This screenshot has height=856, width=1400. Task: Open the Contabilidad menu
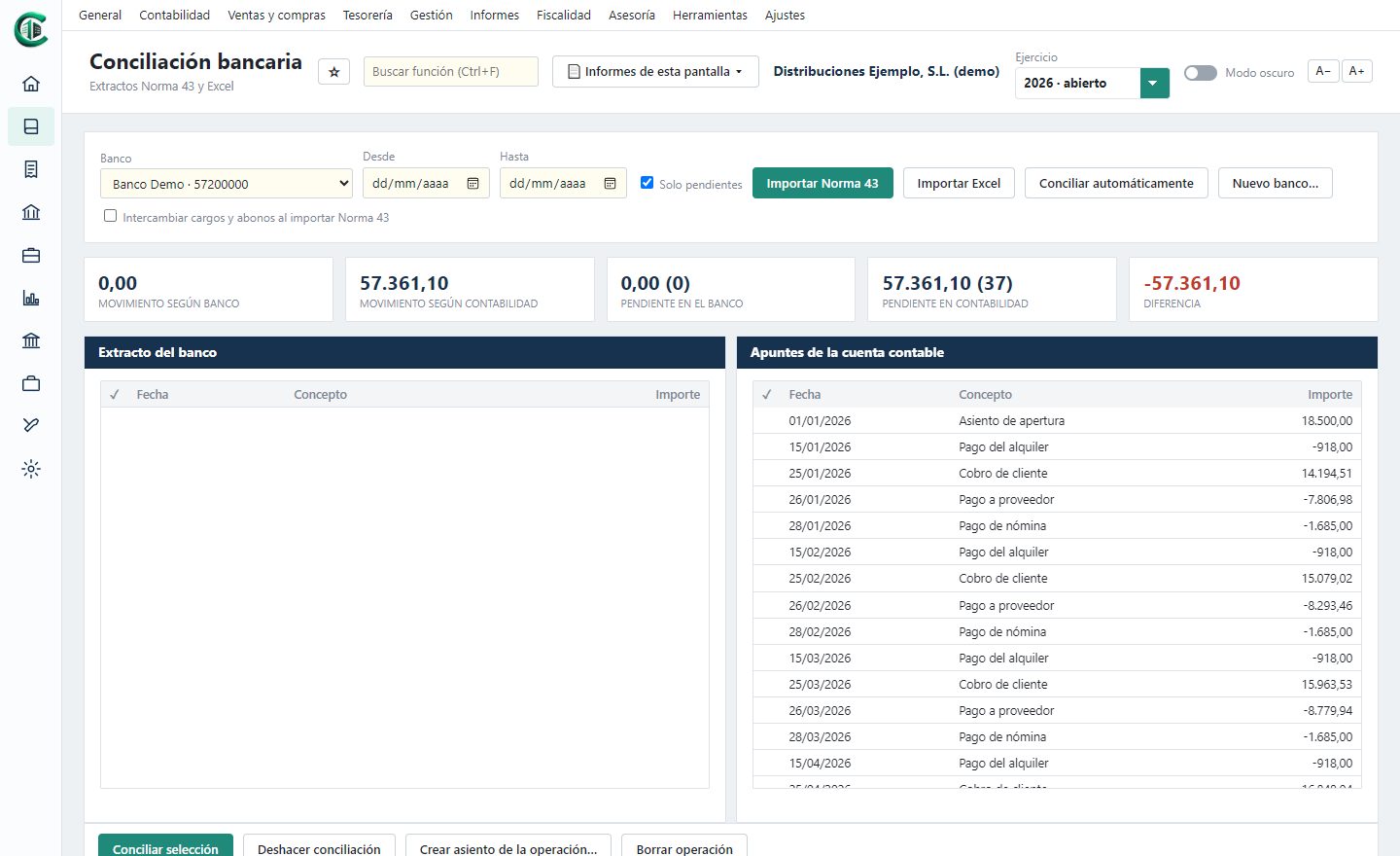pyautogui.click(x=175, y=16)
